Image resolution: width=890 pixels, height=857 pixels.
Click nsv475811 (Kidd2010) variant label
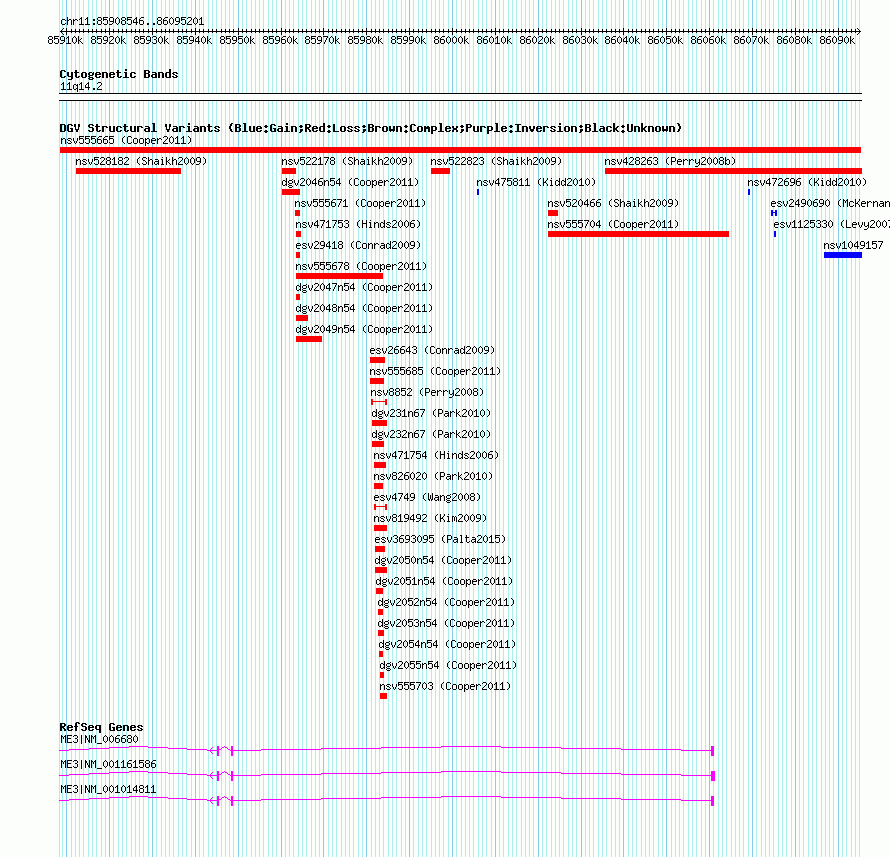pos(536,182)
